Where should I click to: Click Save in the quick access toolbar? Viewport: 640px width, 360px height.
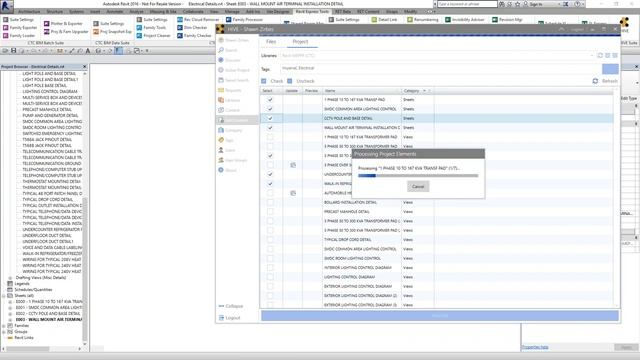coord(13,51)
